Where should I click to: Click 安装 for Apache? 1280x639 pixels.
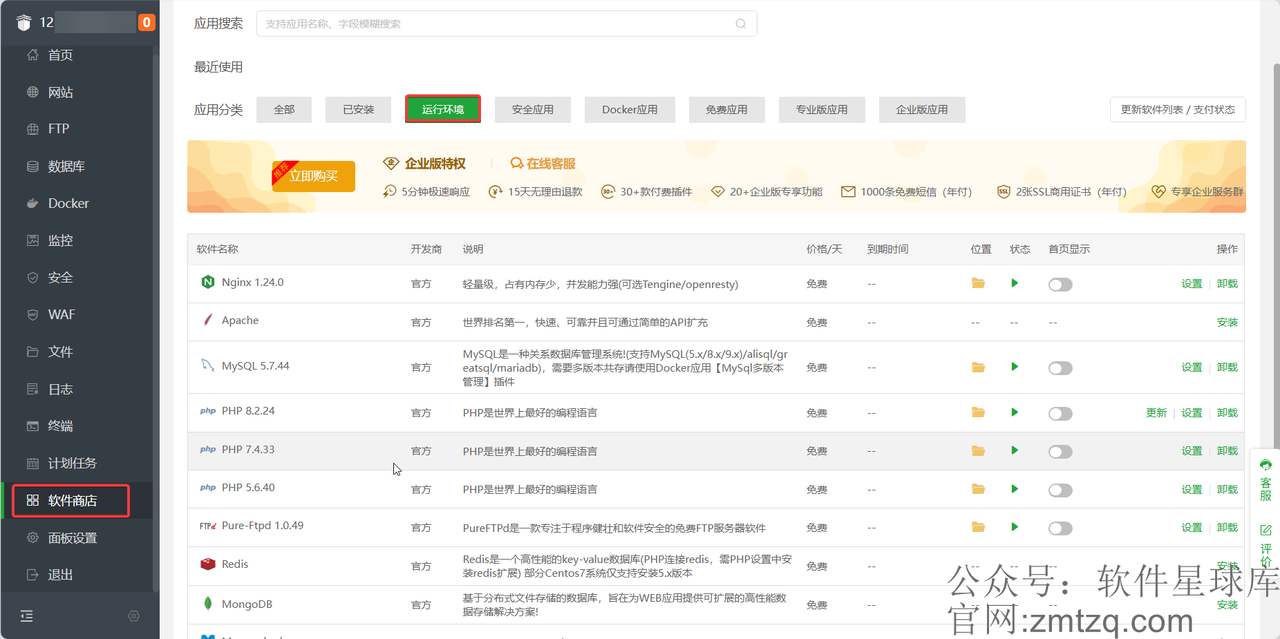point(1227,322)
